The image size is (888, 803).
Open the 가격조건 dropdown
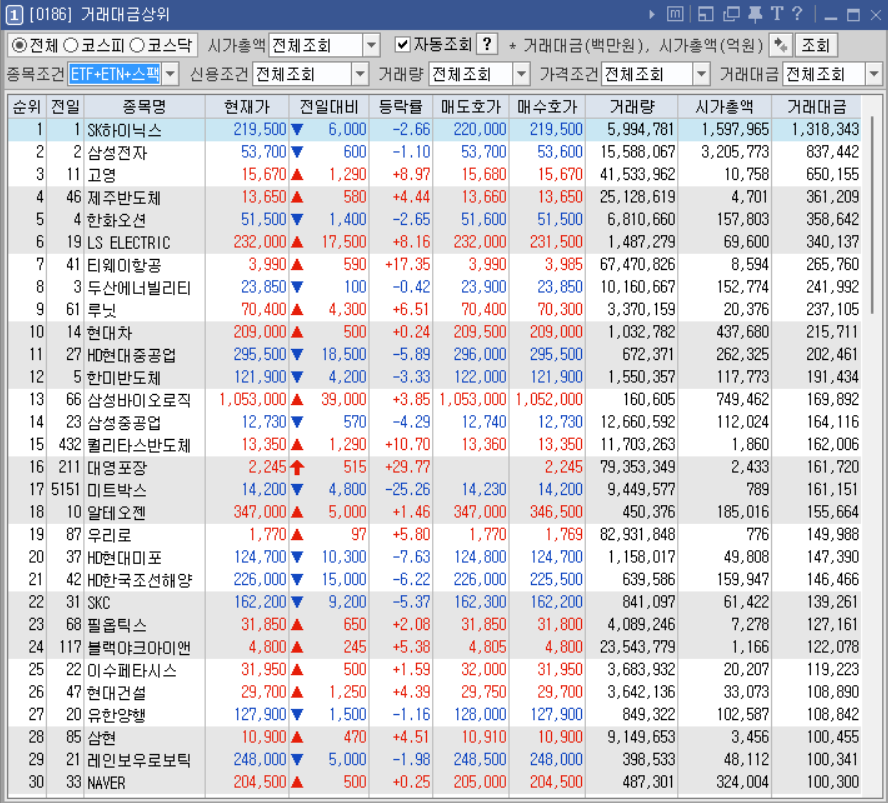(x=701, y=74)
